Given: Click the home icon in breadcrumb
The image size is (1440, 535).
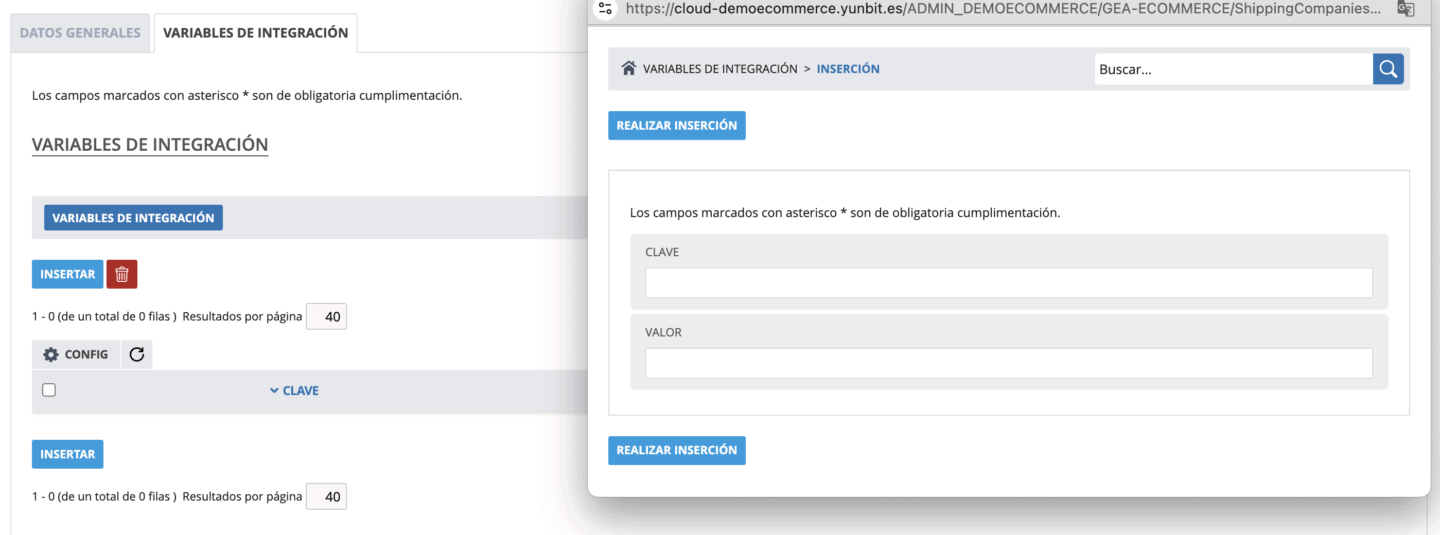Looking at the screenshot, I should click(629, 69).
